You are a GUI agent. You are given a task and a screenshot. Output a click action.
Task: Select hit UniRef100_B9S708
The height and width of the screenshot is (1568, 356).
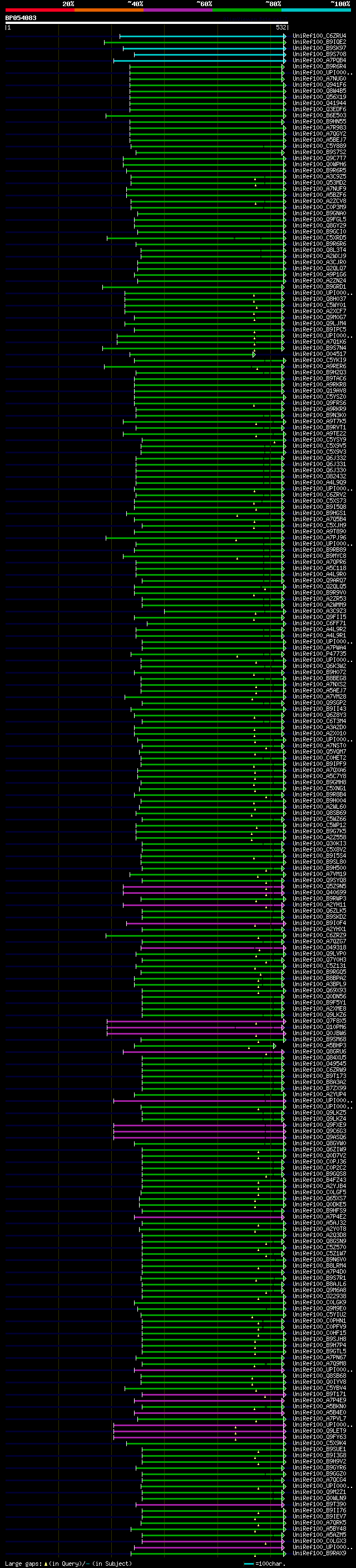coord(319,54)
